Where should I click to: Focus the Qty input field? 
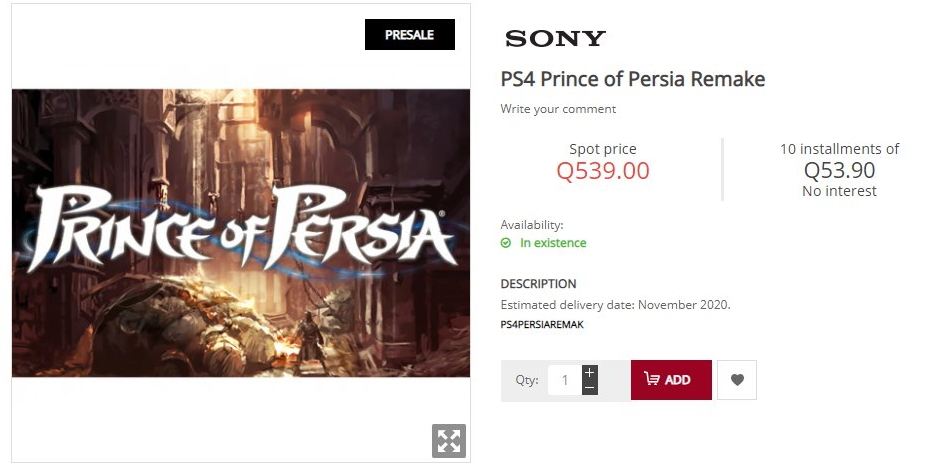[565, 380]
